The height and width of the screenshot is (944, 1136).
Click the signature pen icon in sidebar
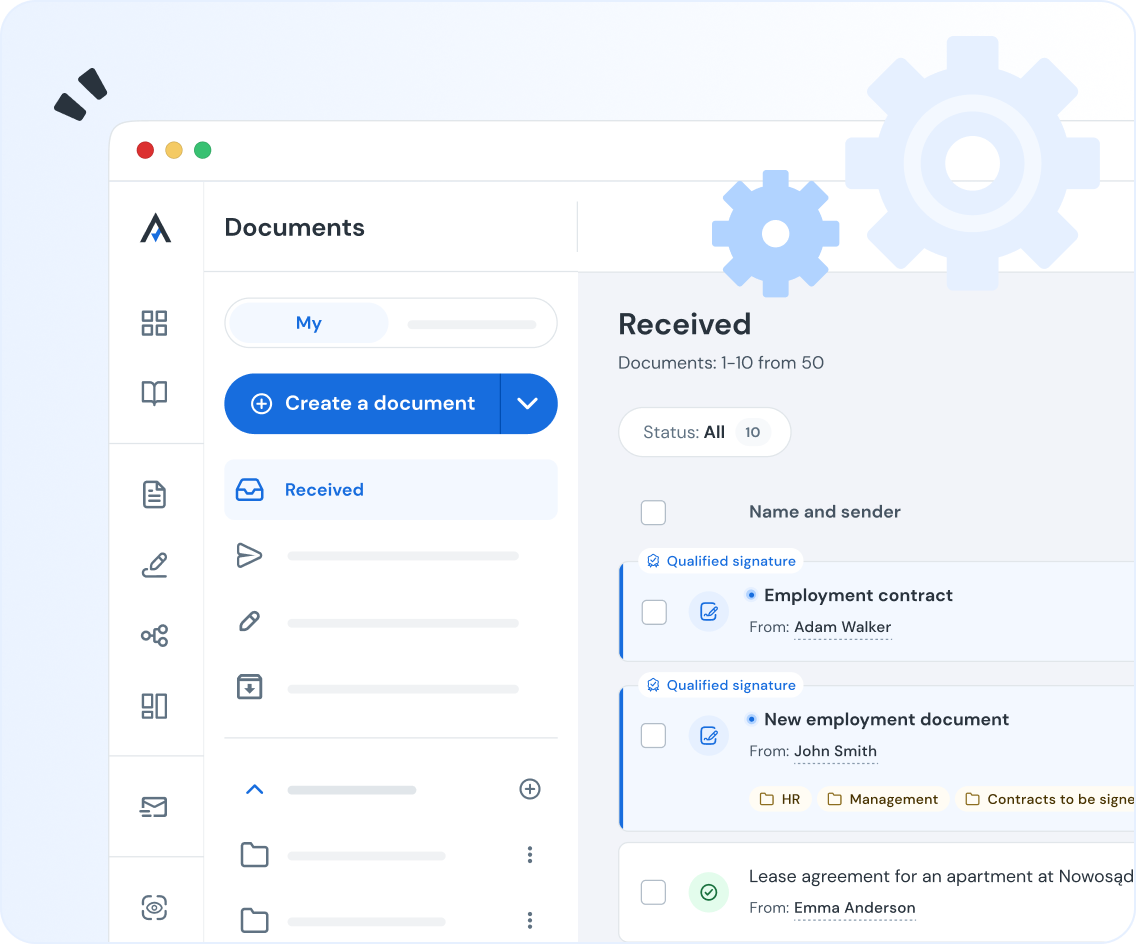(154, 565)
